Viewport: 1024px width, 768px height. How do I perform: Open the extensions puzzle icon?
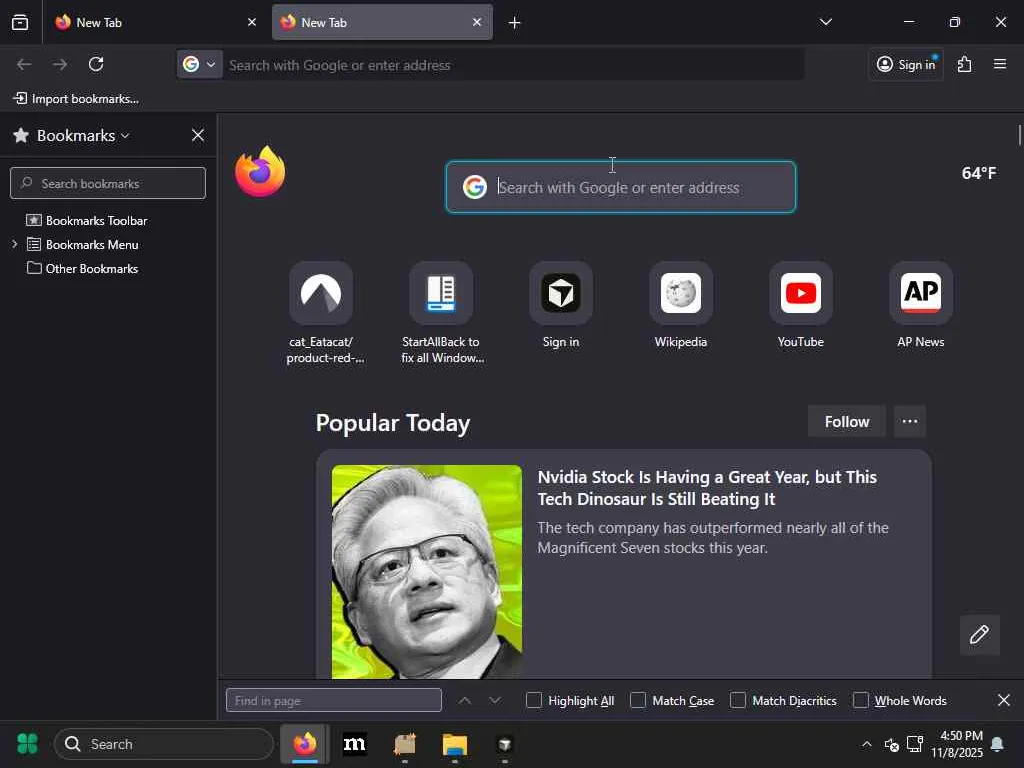click(x=965, y=64)
